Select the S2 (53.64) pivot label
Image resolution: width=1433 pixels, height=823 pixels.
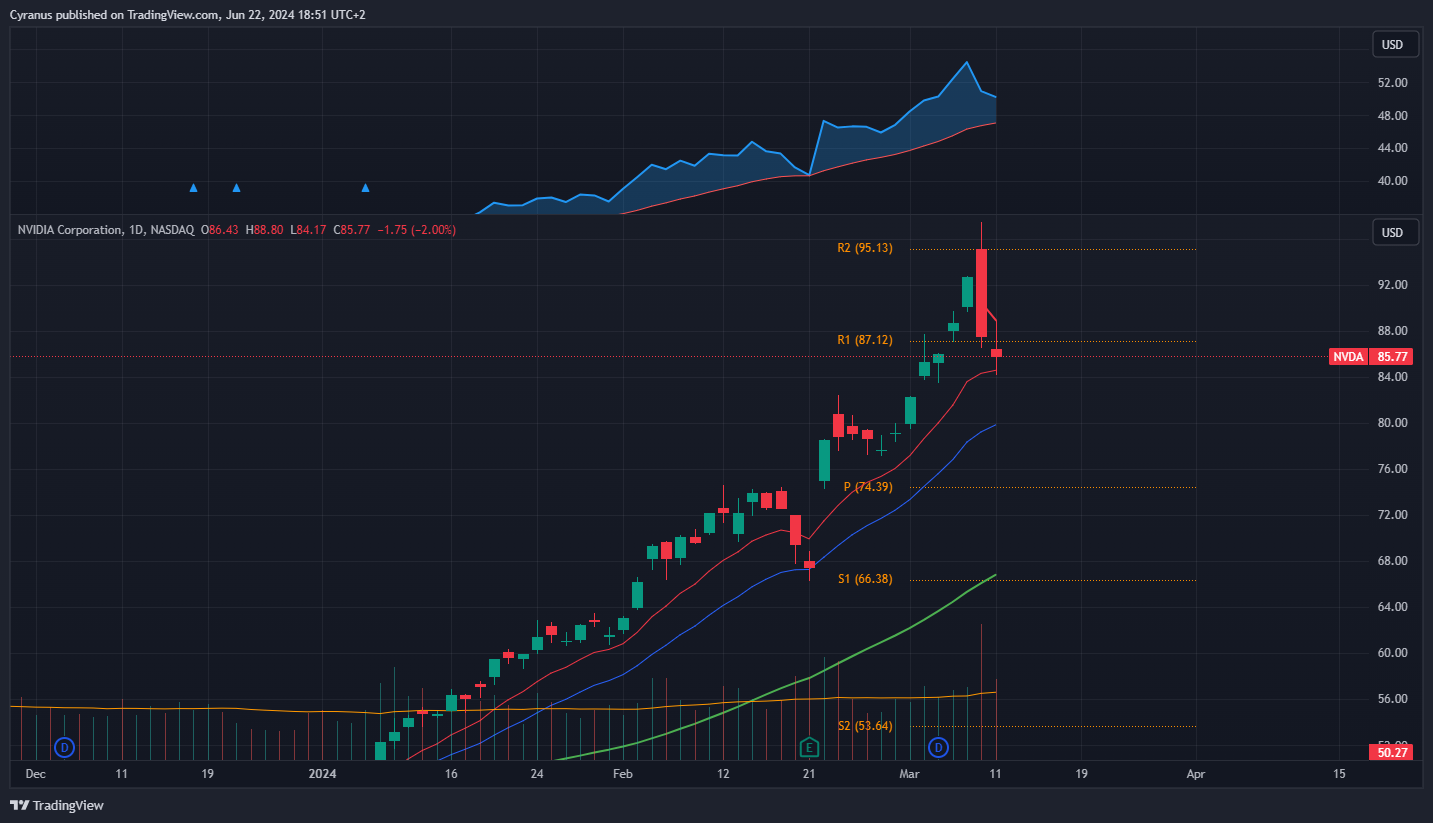pyautogui.click(x=865, y=726)
